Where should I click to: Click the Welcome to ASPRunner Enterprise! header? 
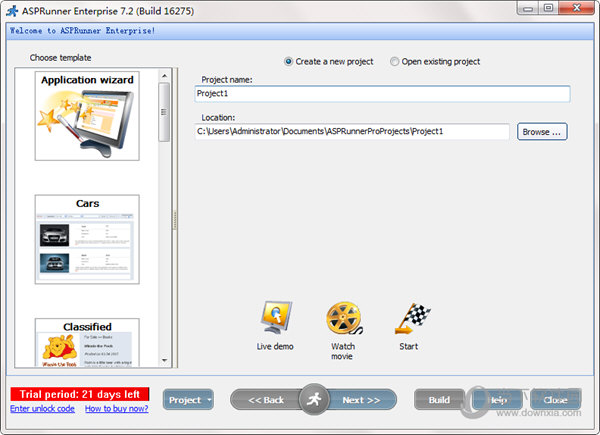82,31
